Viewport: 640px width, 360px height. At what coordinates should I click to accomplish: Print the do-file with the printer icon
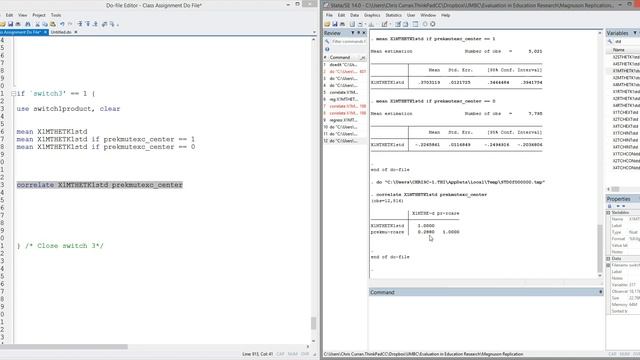[18, 24]
